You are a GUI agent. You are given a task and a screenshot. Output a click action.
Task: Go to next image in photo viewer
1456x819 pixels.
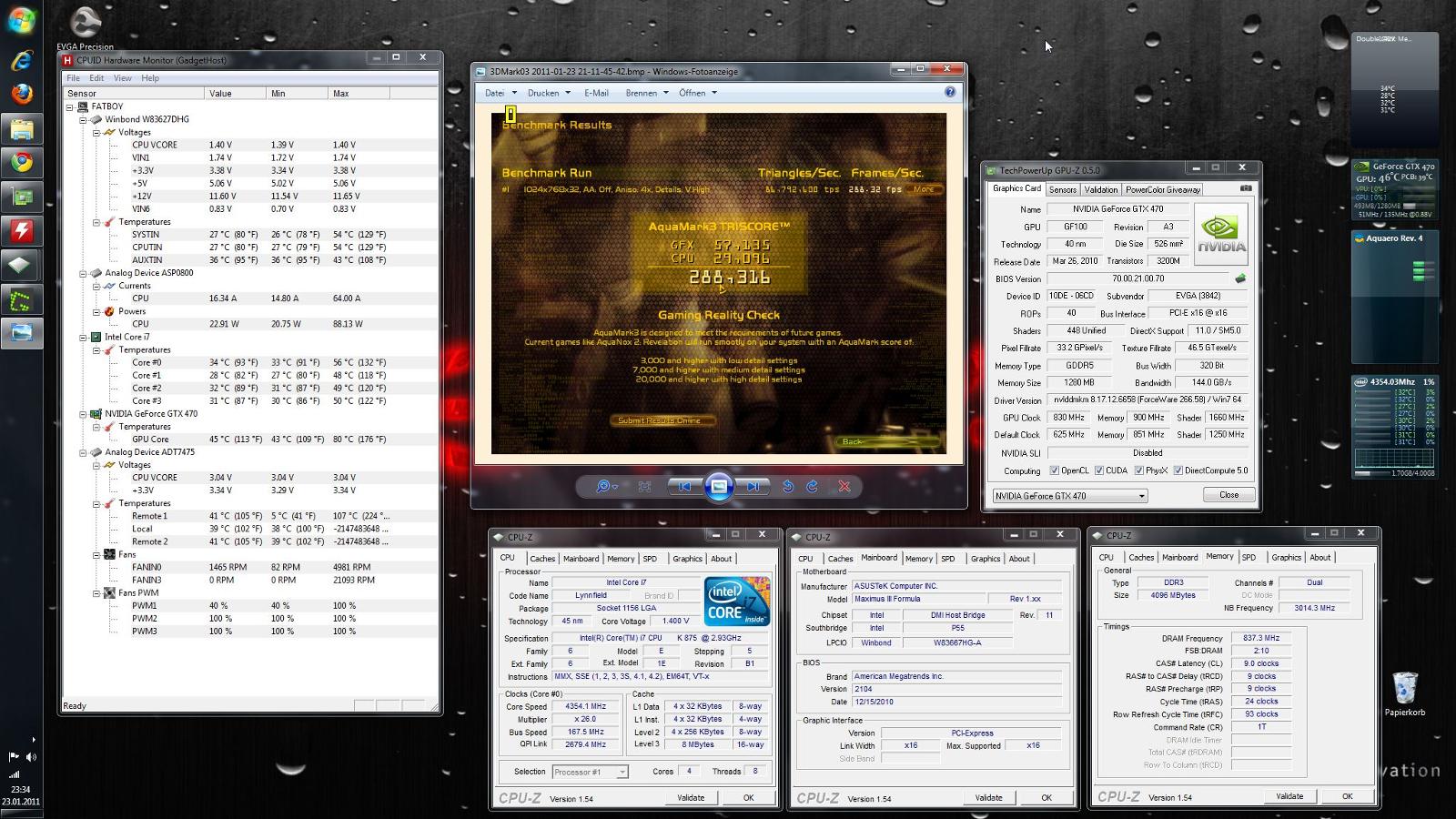[753, 487]
